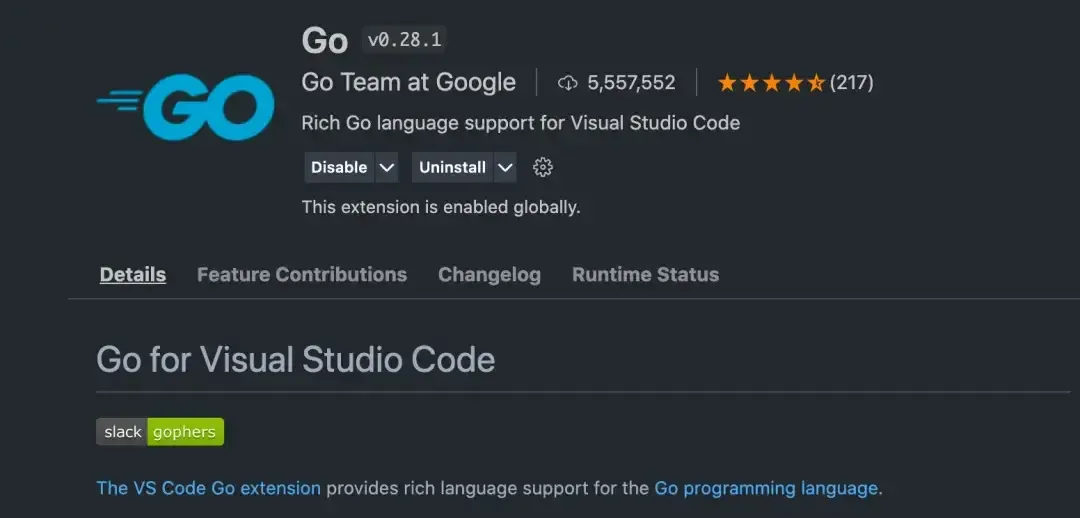
Task: Open the Feature Contributions tab
Action: pyautogui.click(x=302, y=275)
